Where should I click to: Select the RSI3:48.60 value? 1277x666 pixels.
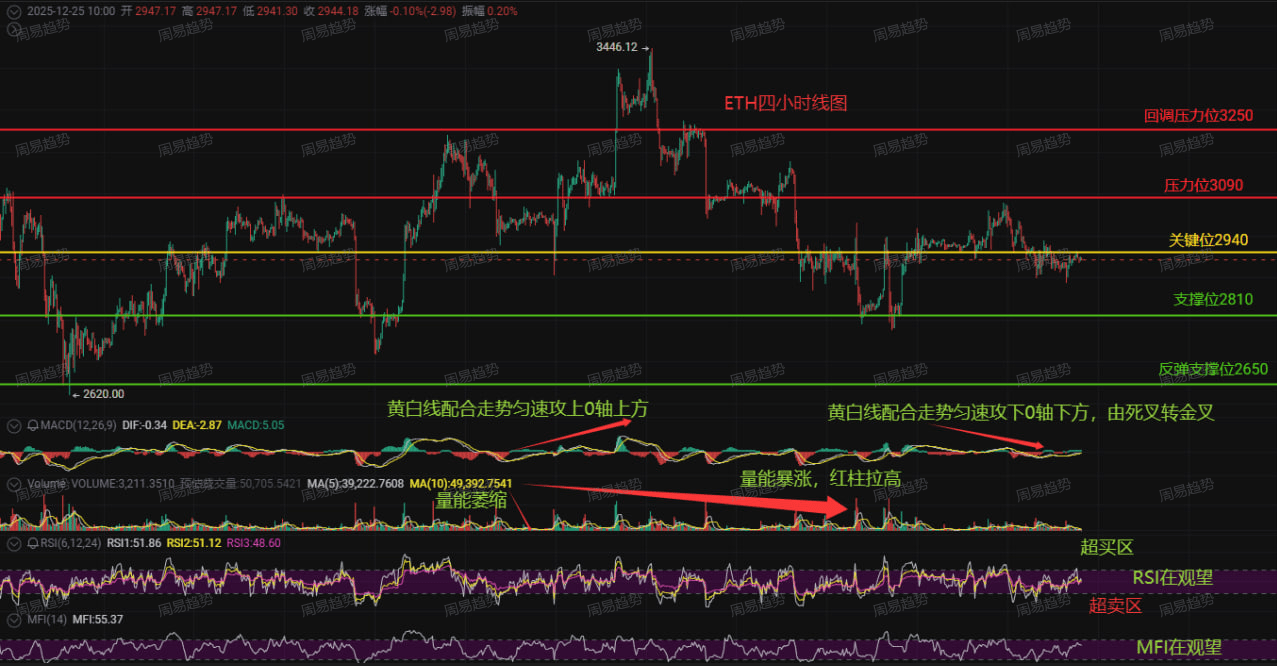(x=255, y=543)
